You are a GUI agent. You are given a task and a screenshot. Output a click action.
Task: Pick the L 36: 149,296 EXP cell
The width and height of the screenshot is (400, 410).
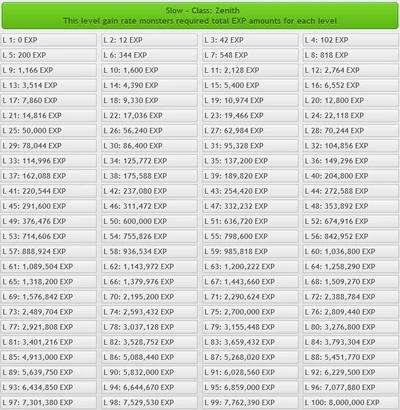coord(351,161)
